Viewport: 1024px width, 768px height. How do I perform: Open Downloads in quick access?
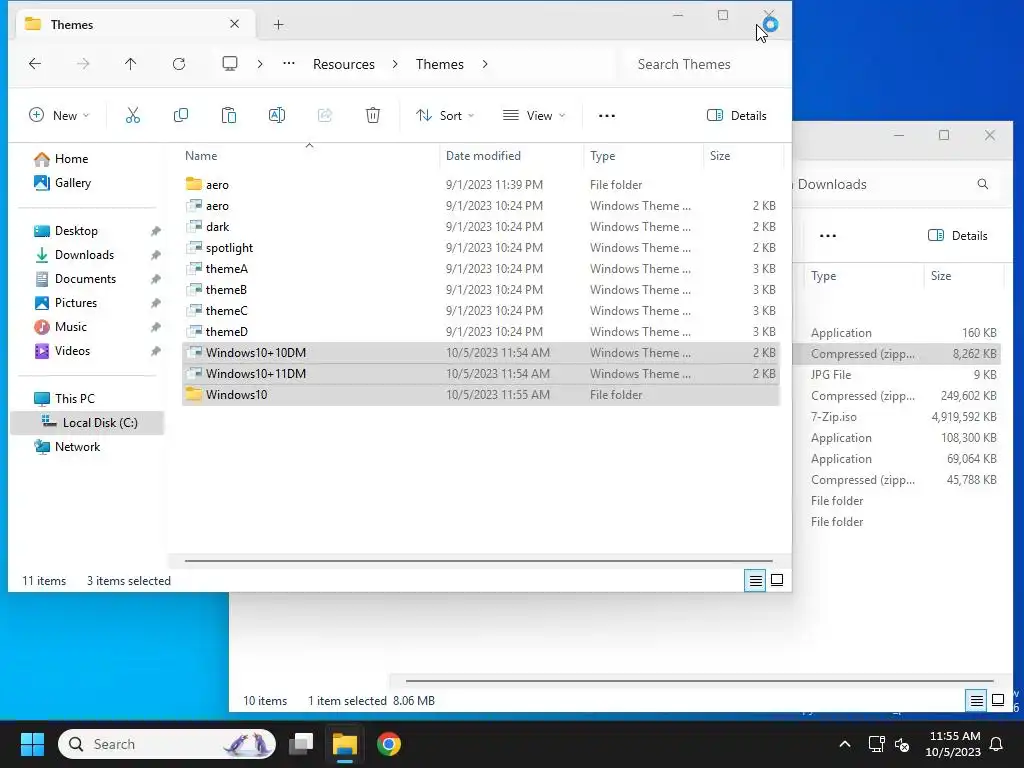coord(84,255)
